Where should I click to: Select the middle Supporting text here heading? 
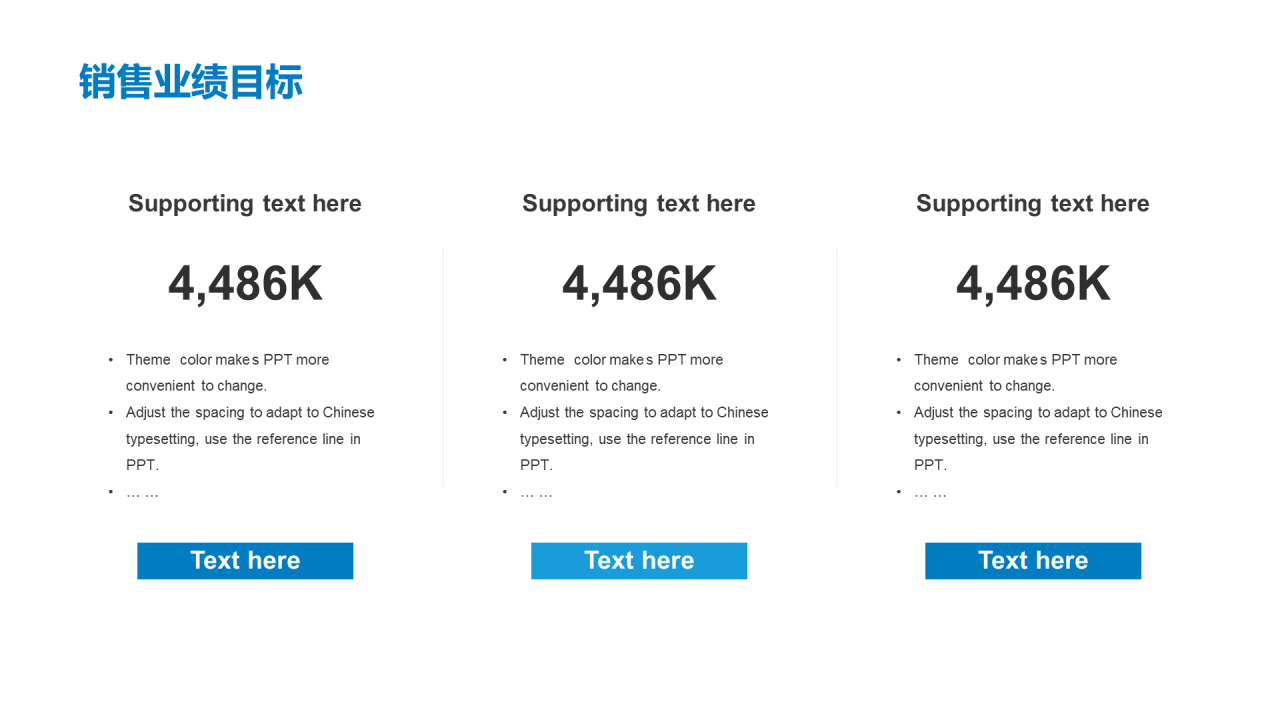[x=639, y=204]
